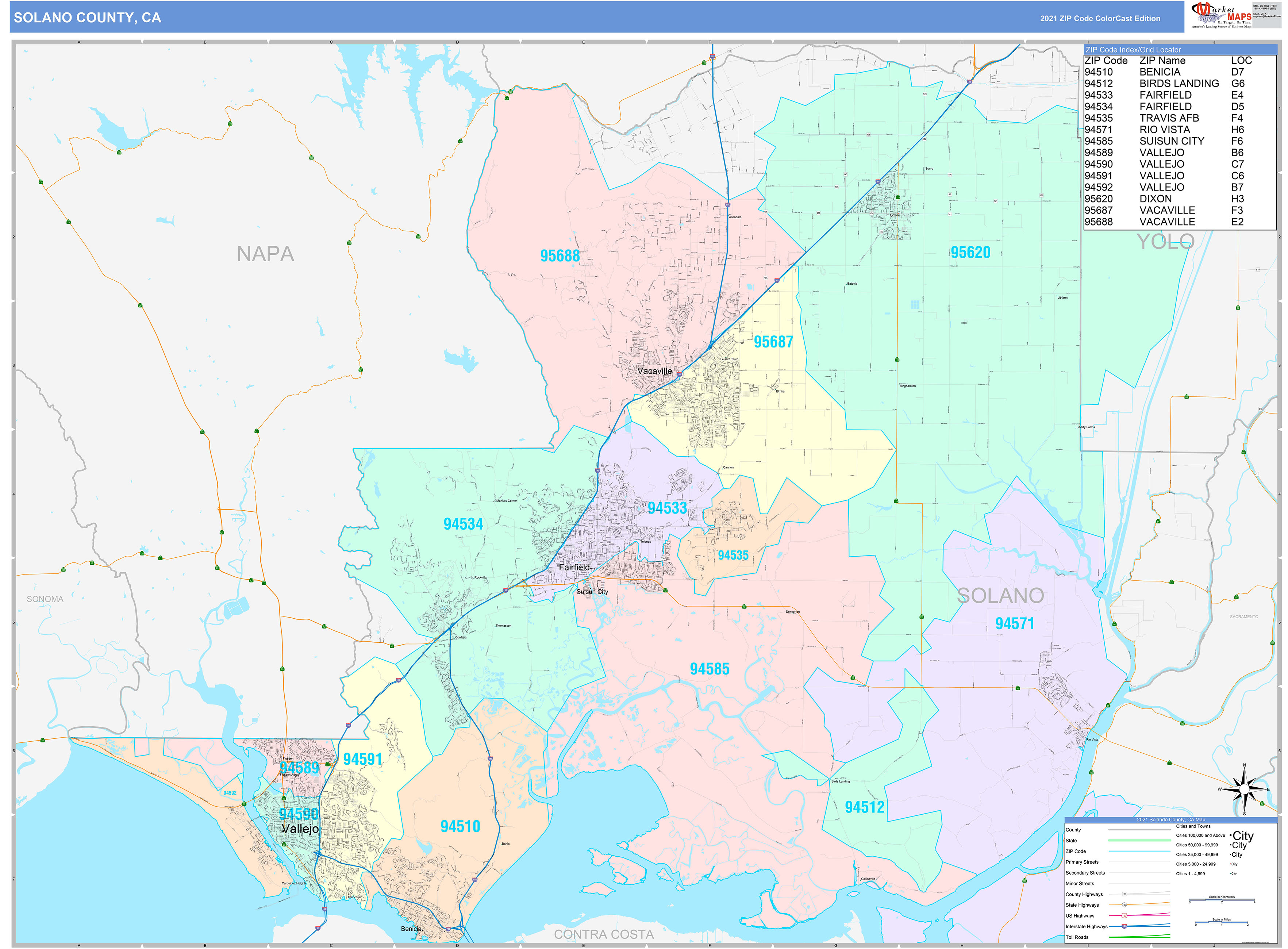Click the 95620 ZIP label on the map

tap(970, 252)
